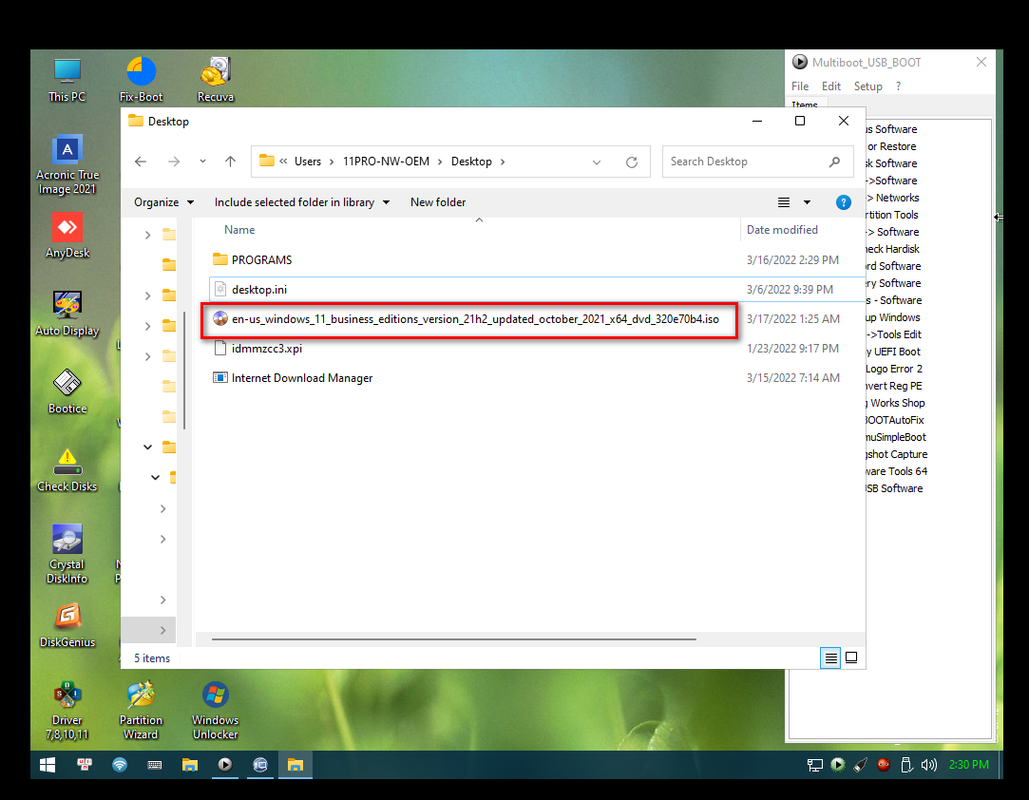Click the change view layout button

[x=784, y=202]
